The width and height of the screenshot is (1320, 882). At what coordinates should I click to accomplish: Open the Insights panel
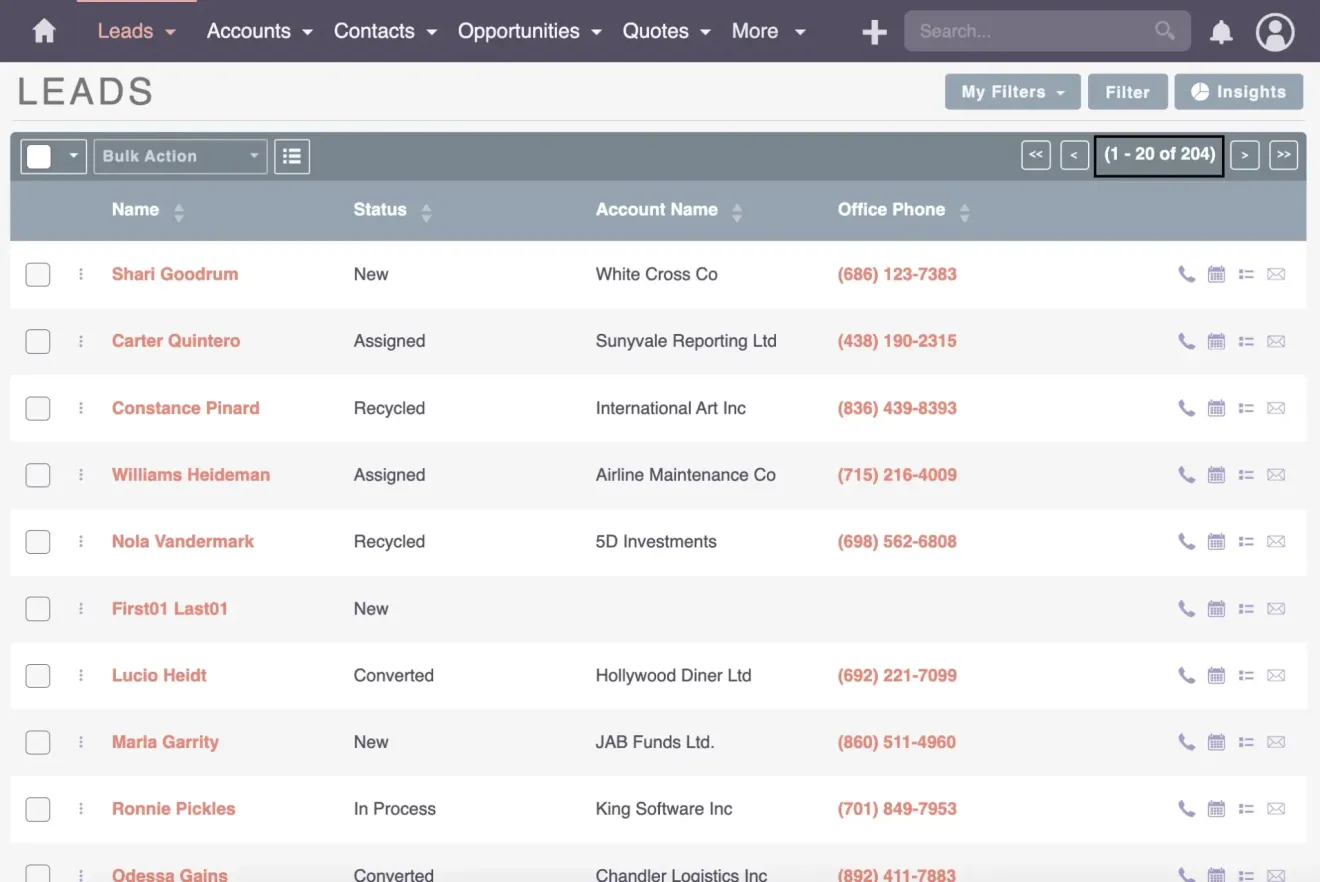pyautogui.click(x=1239, y=91)
